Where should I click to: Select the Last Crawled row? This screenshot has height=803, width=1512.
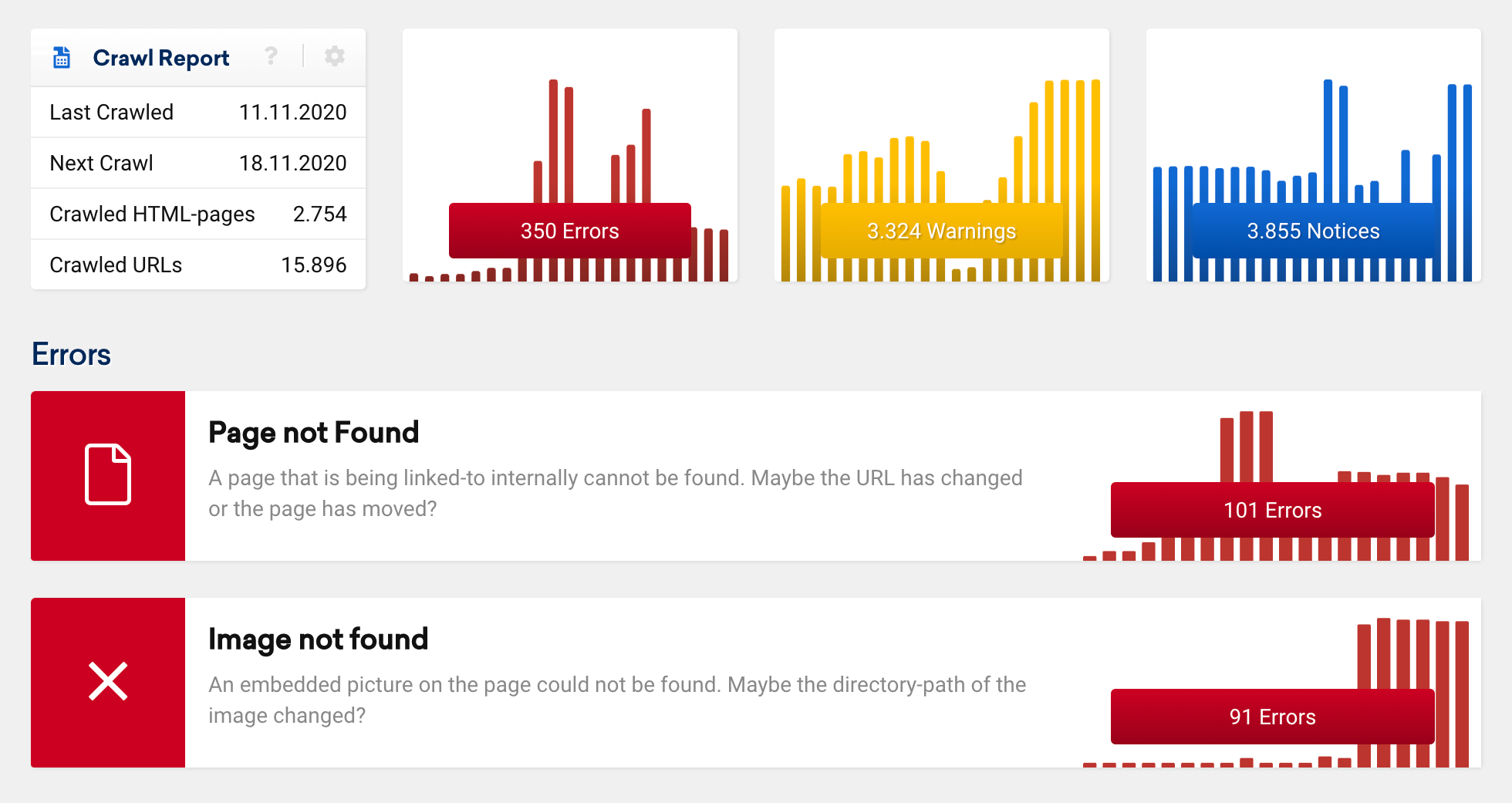tap(198, 112)
